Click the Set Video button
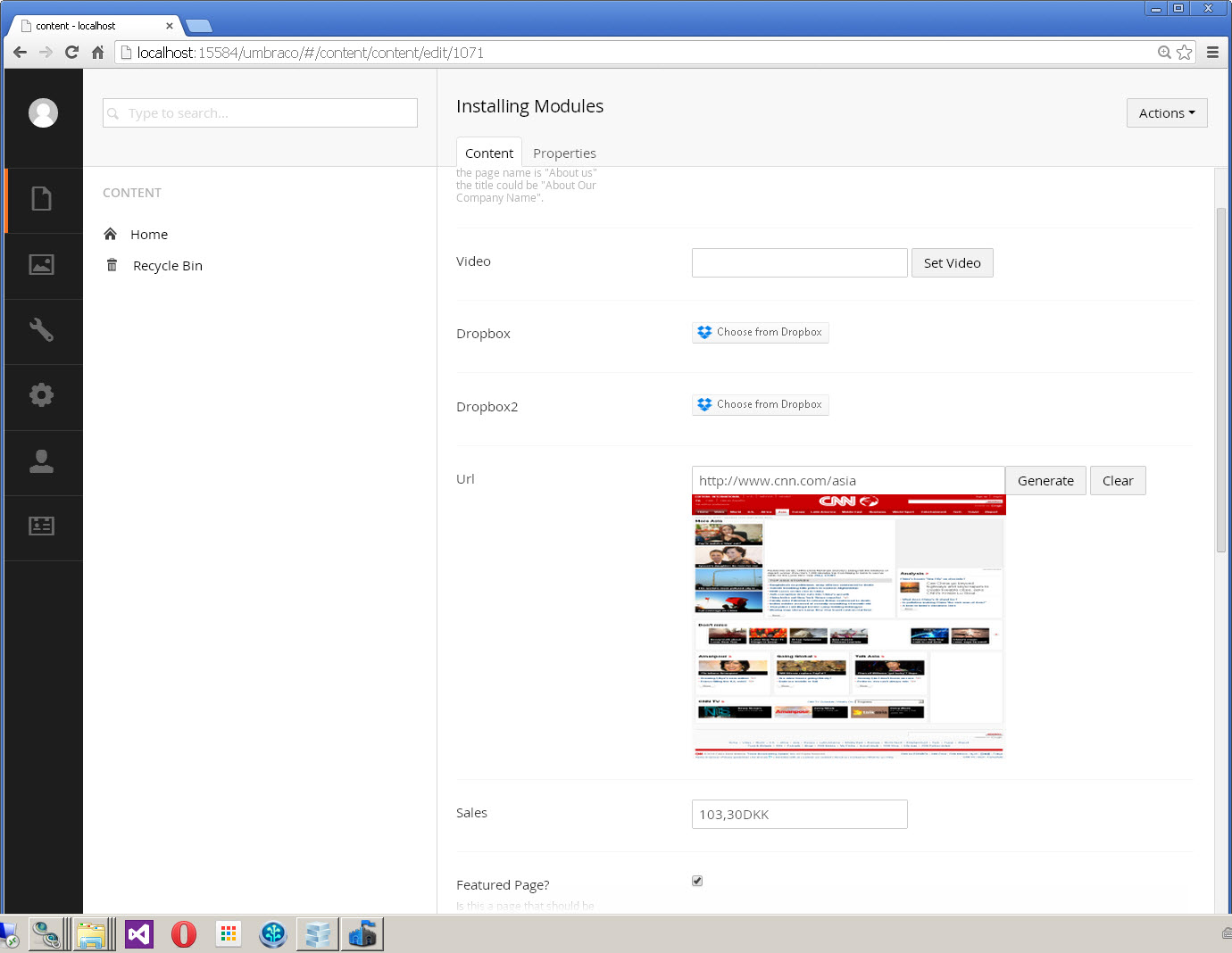This screenshot has height=953, width=1232. point(953,263)
